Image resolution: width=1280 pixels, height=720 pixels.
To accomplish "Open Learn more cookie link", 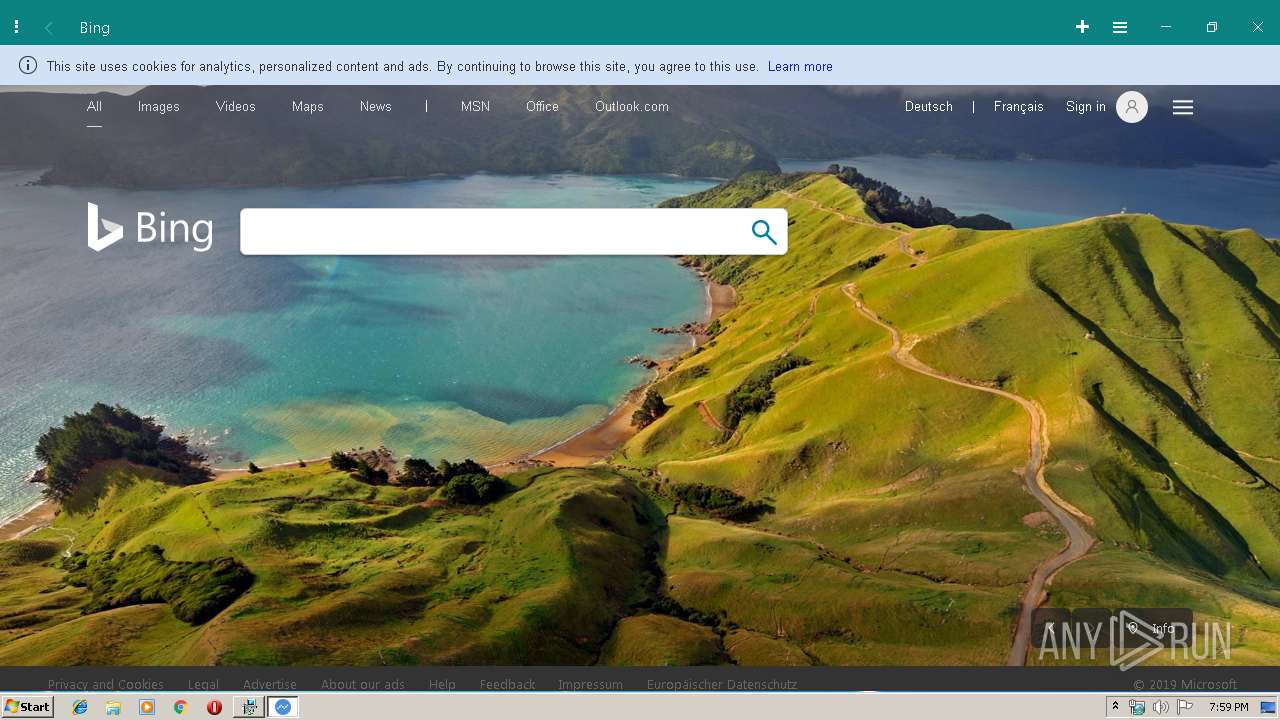I will (x=800, y=67).
